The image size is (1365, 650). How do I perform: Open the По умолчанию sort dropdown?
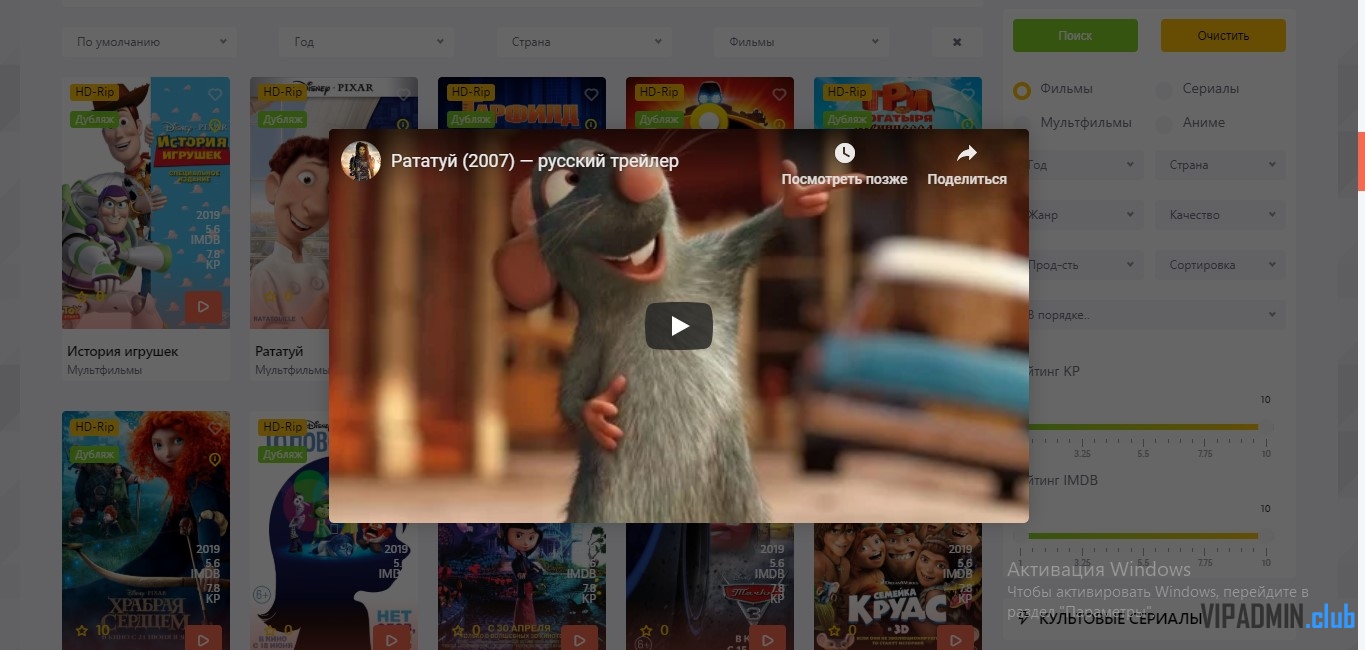coord(150,42)
